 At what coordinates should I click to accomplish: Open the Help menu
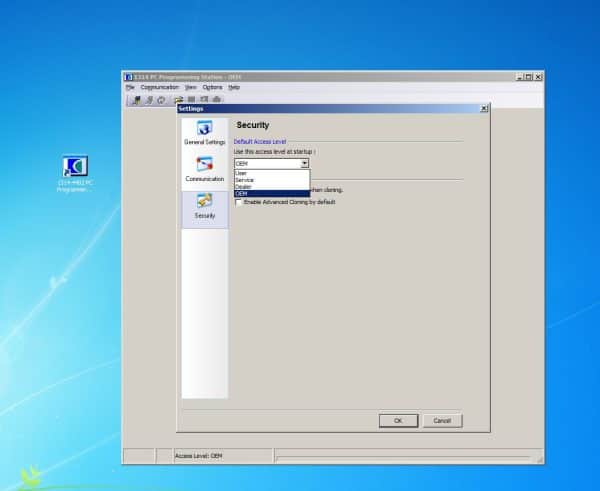(234, 87)
